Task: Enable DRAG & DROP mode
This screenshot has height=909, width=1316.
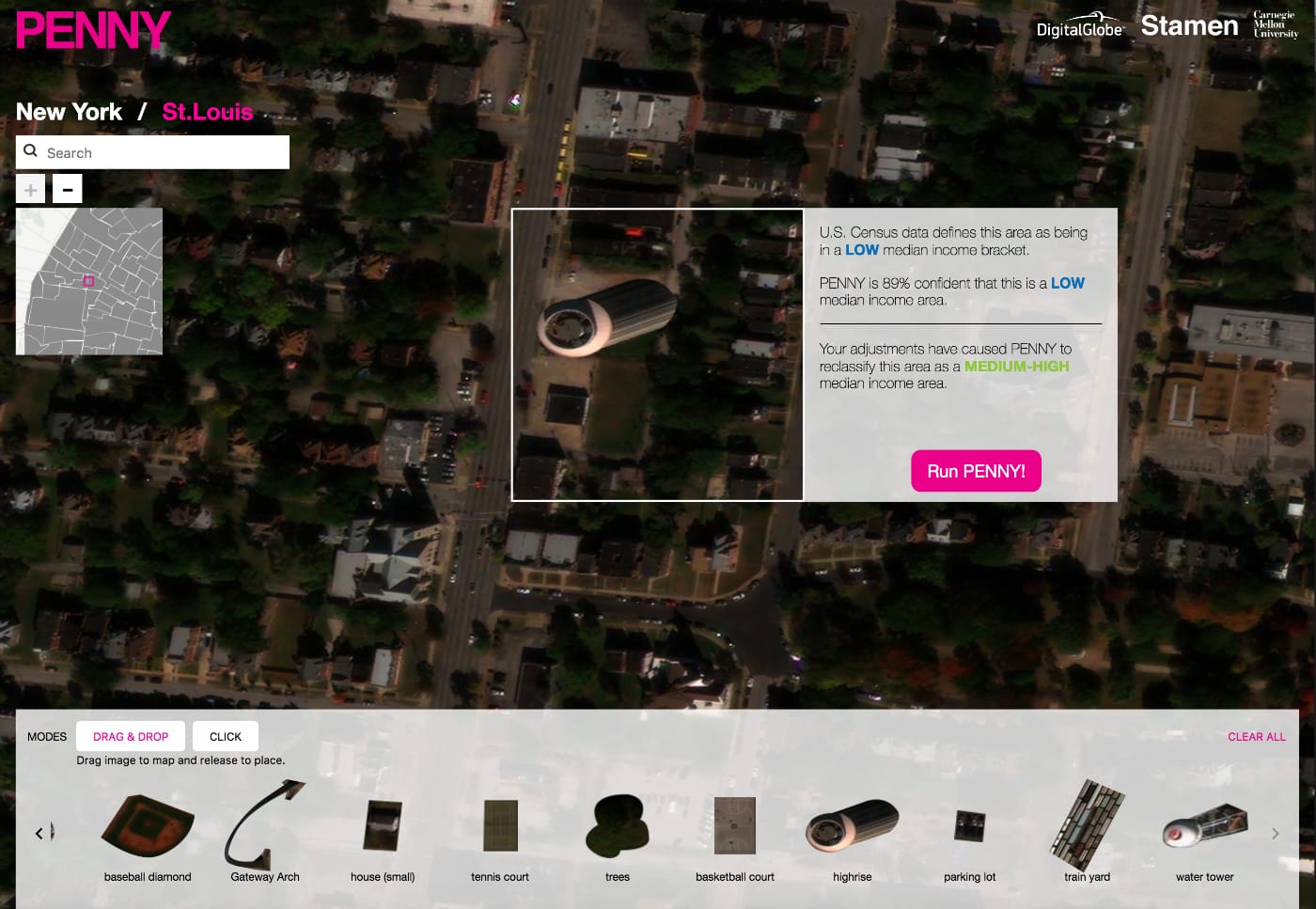Action: 130,736
